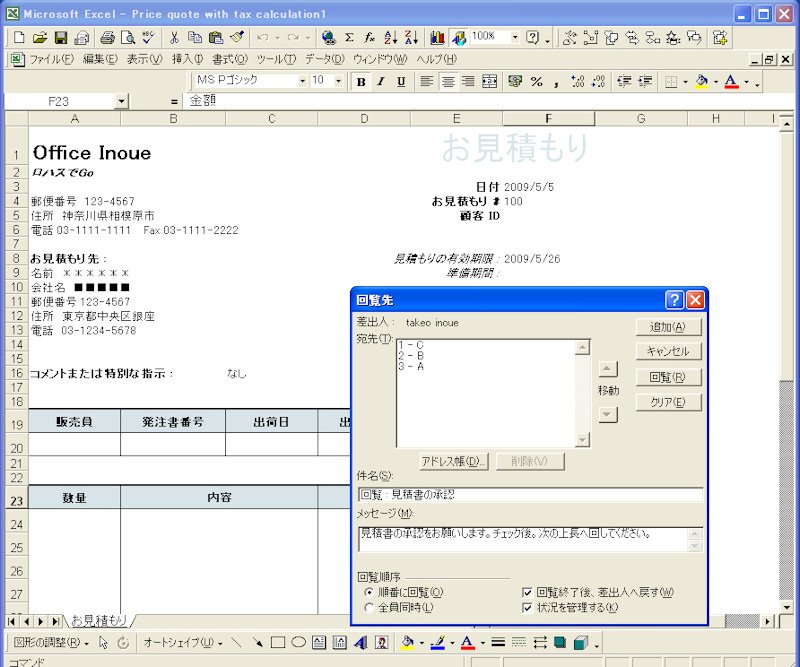Open the Insert Function fx icon
The image size is (800, 667).
(x=369, y=37)
